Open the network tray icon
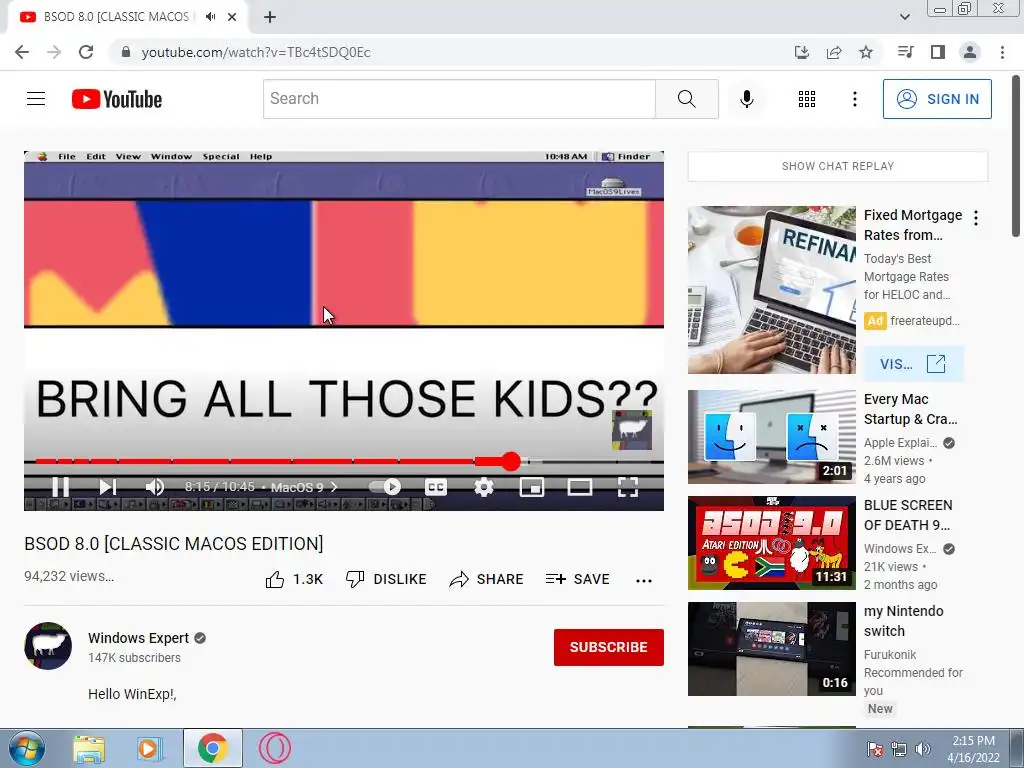 click(899, 749)
